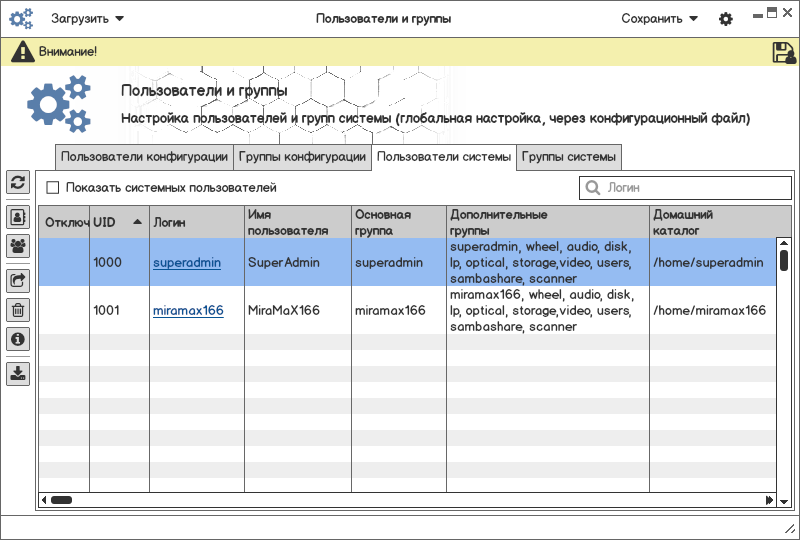Click the user group icon in the sidebar
The image size is (800, 540).
[x=18, y=245]
